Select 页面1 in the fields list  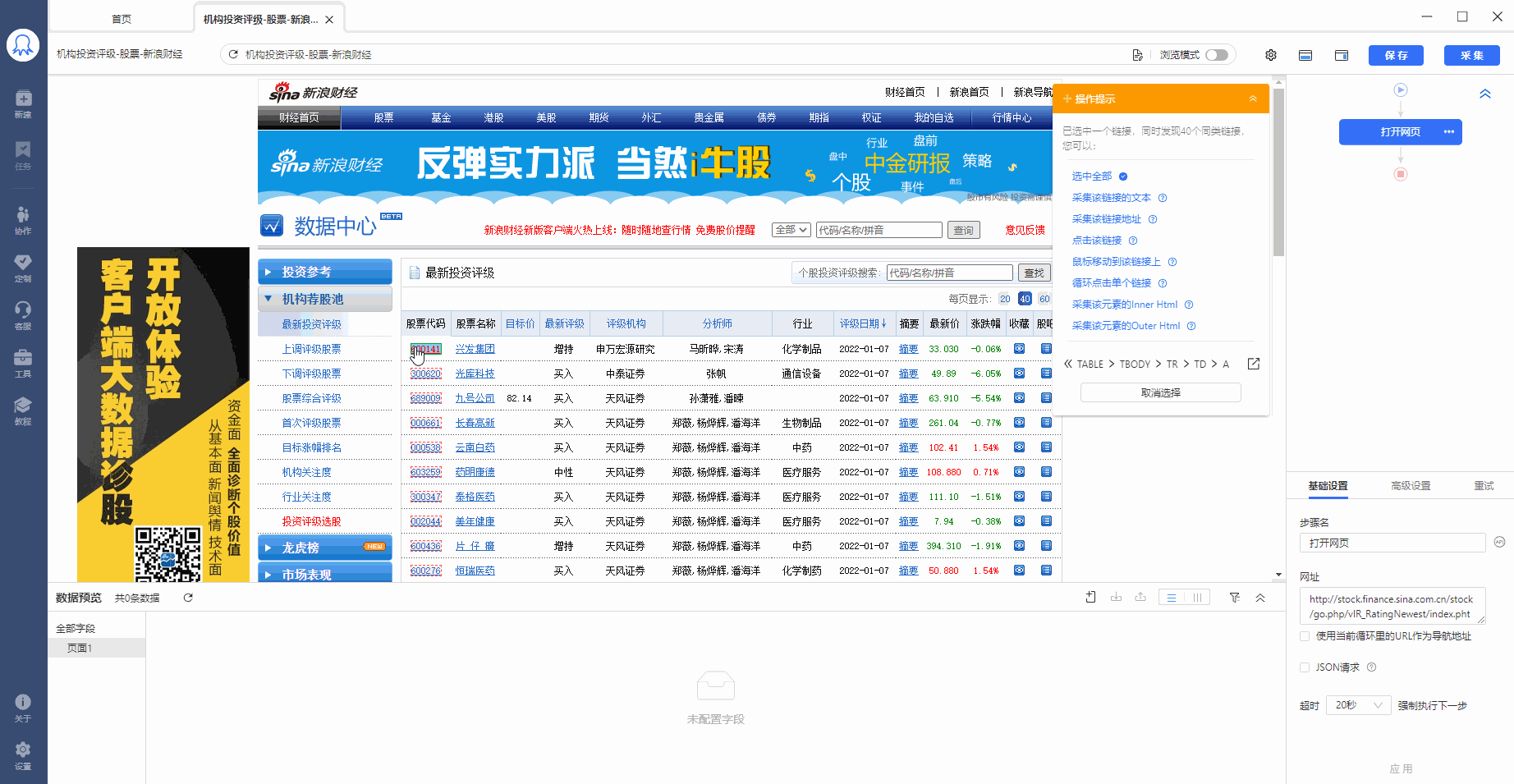(97, 648)
